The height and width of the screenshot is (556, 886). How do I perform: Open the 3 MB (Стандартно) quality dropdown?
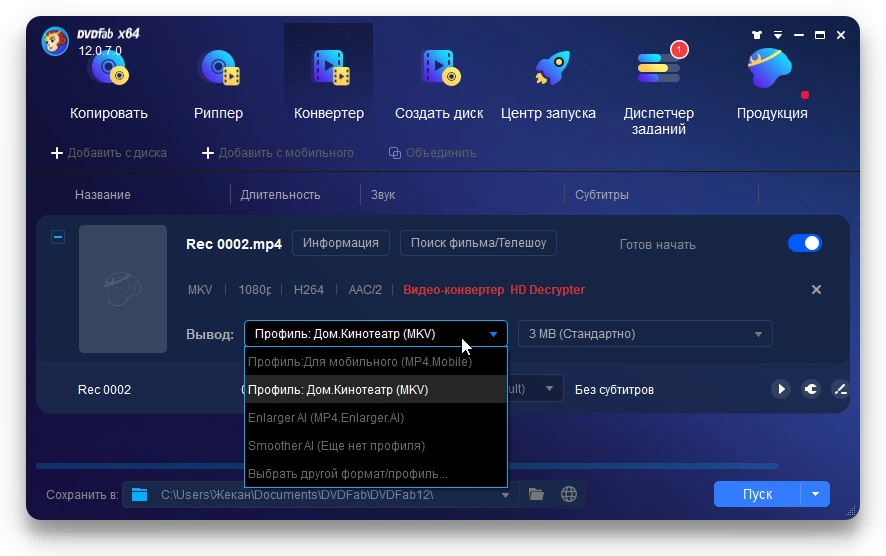(645, 334)
